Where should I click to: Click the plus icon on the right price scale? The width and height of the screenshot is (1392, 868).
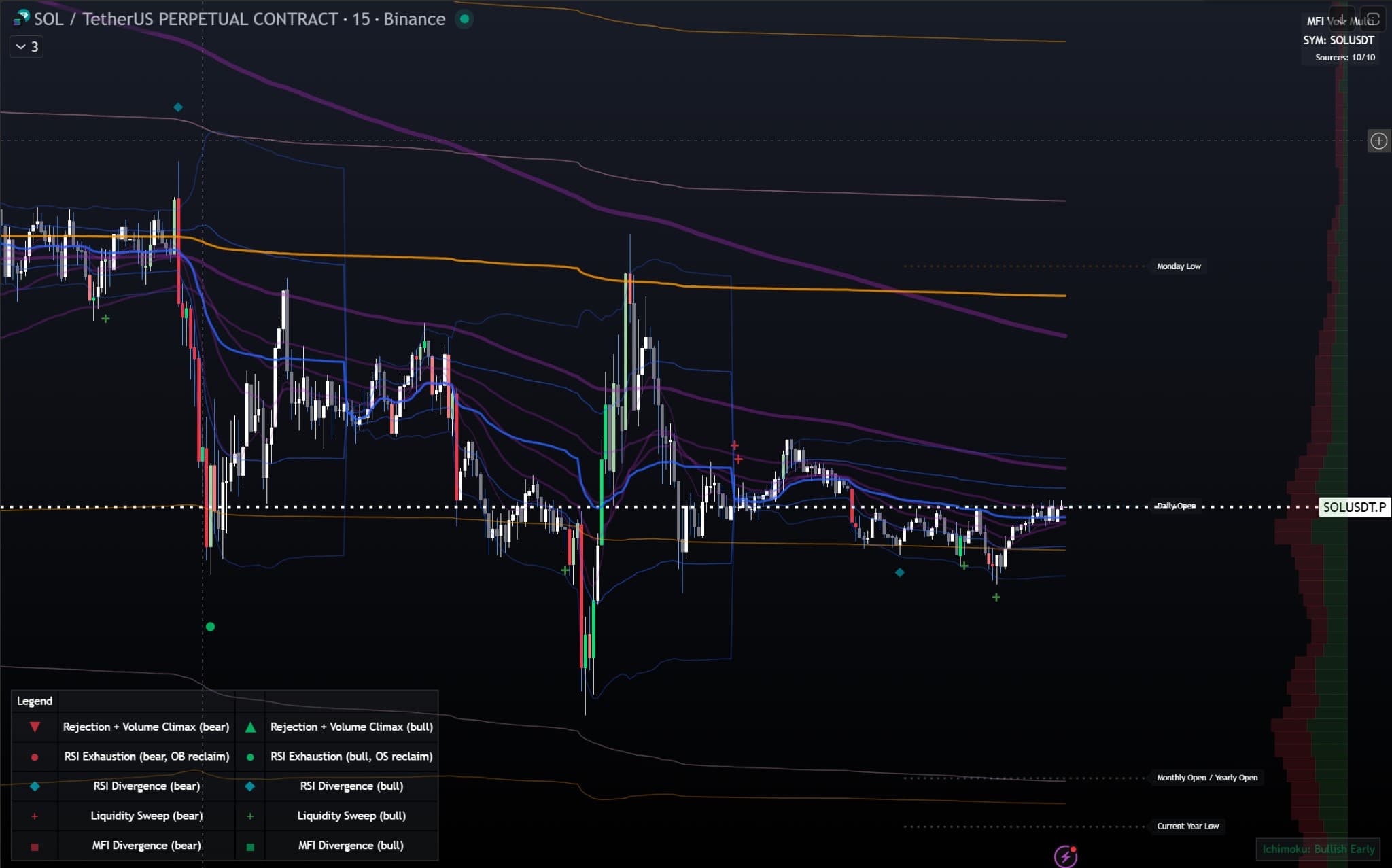pyautogui.click(x=1380, y=141)
